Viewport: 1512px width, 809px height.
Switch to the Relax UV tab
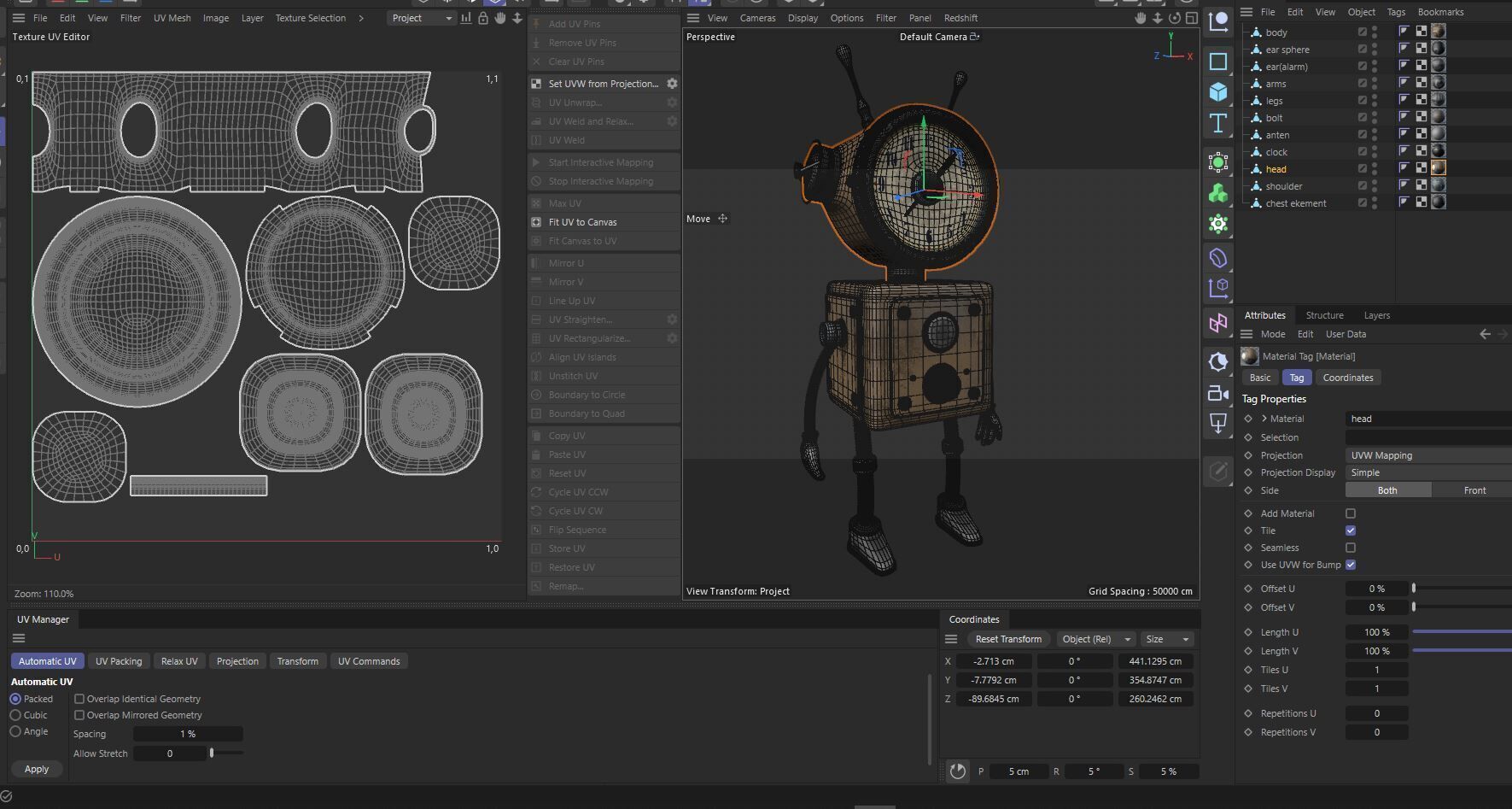179,661
